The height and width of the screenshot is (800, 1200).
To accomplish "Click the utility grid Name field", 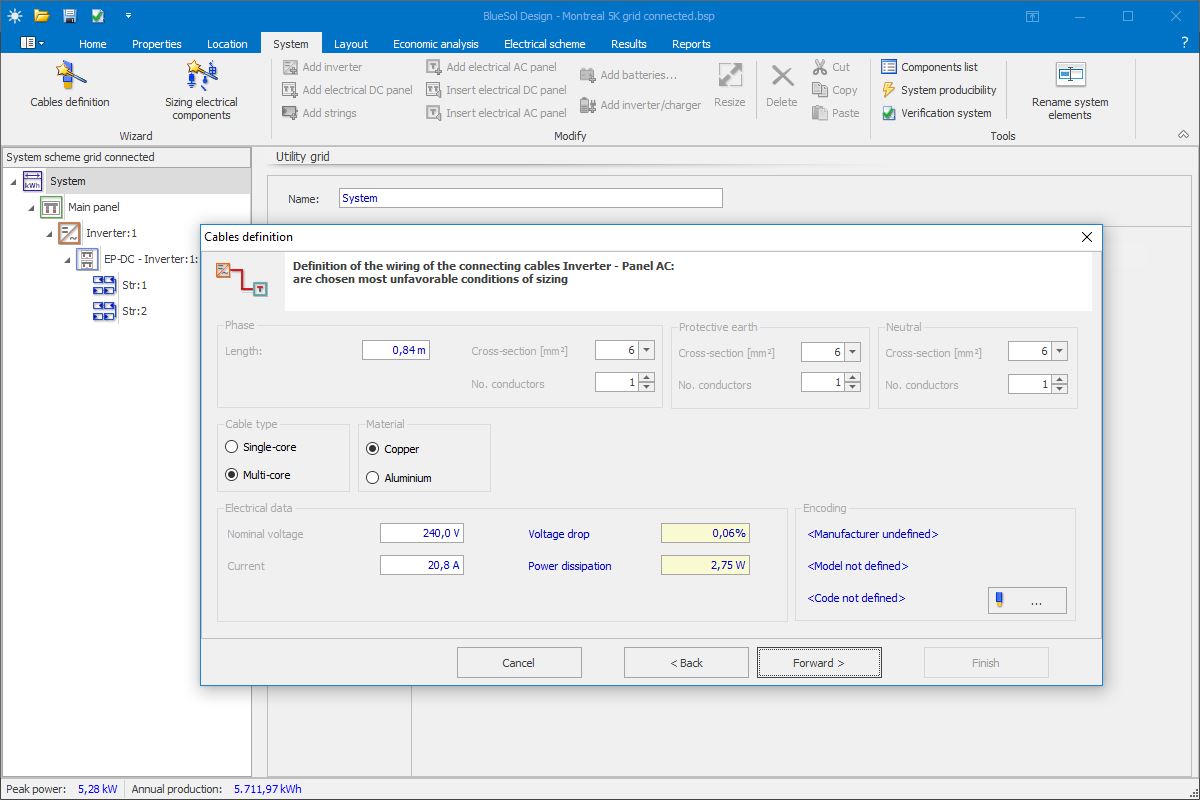I will point(531,198).
